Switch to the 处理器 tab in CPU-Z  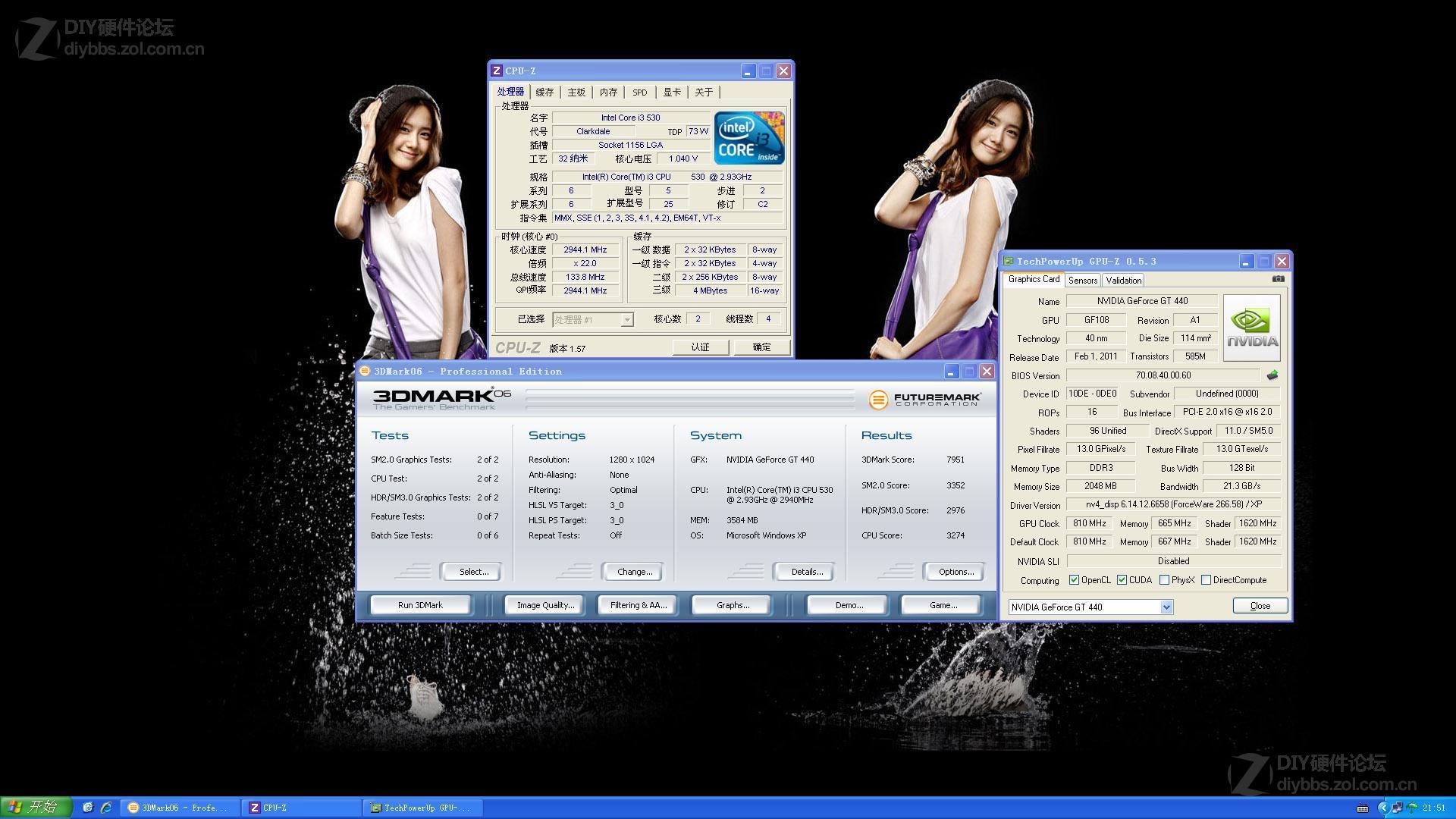[510, 92]
